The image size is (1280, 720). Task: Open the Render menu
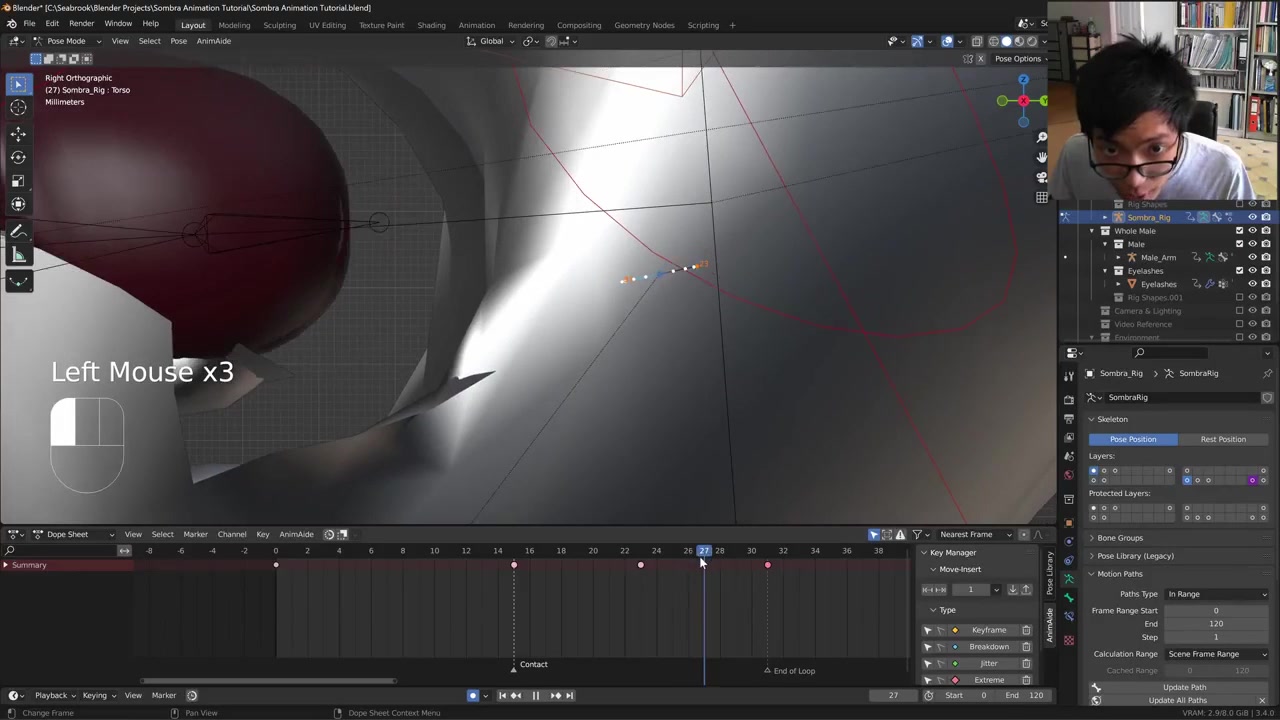81,24
